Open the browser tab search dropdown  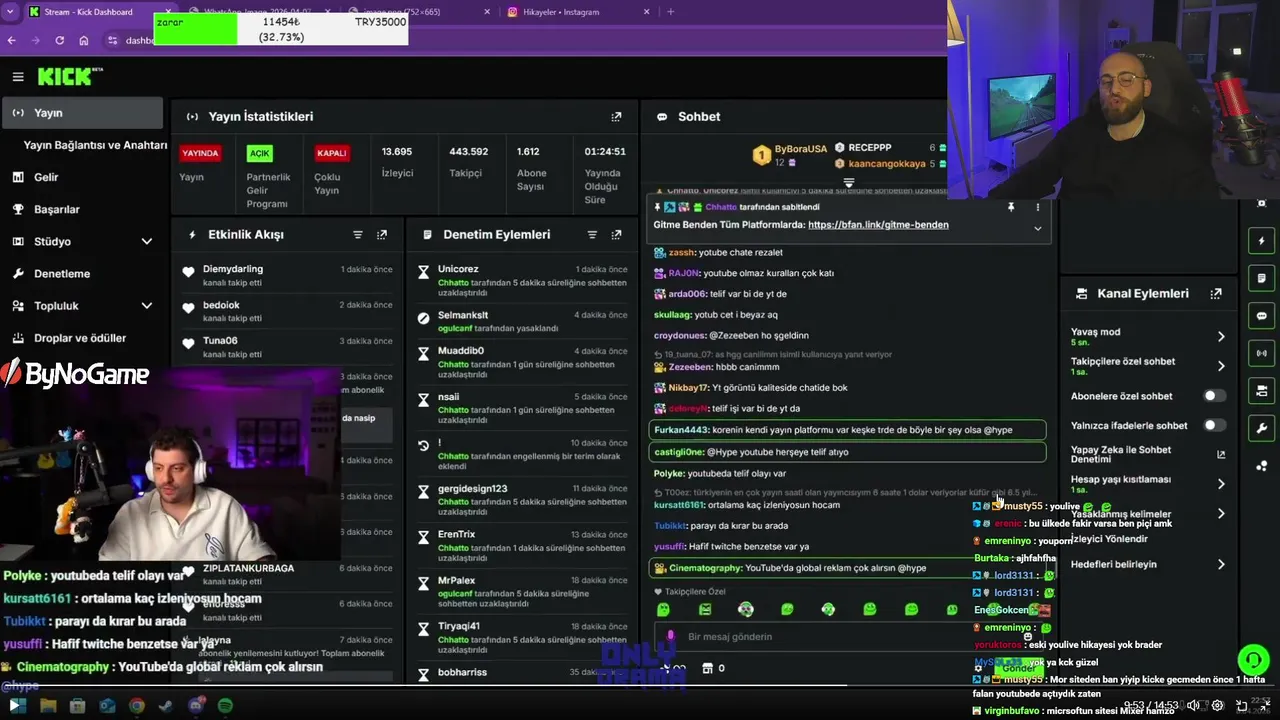tap(10, 12)
